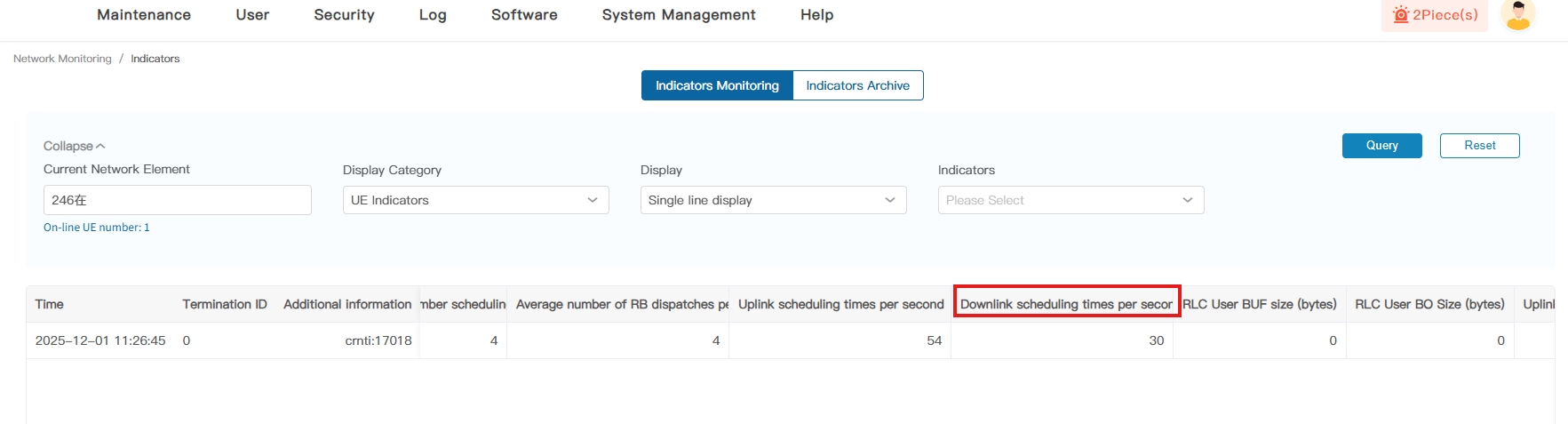Click the Downlink scheduling times column header
The width and height of the screenshot is (1568, 424).
coord(1066,304)
